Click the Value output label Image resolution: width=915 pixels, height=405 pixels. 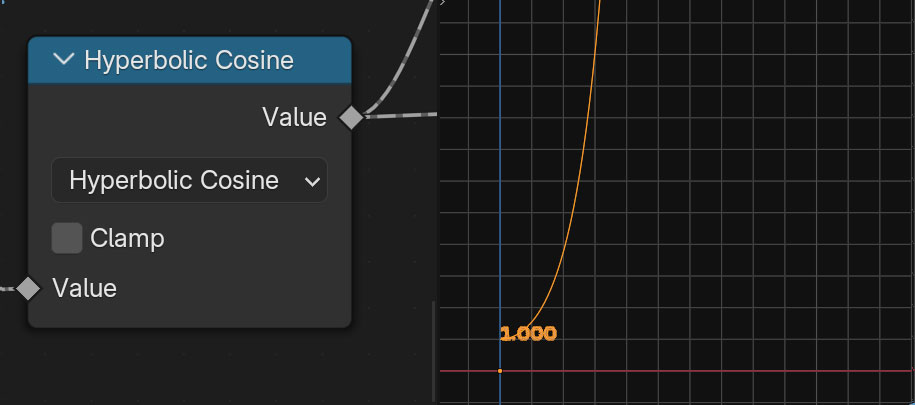click(x=294, y=117)
